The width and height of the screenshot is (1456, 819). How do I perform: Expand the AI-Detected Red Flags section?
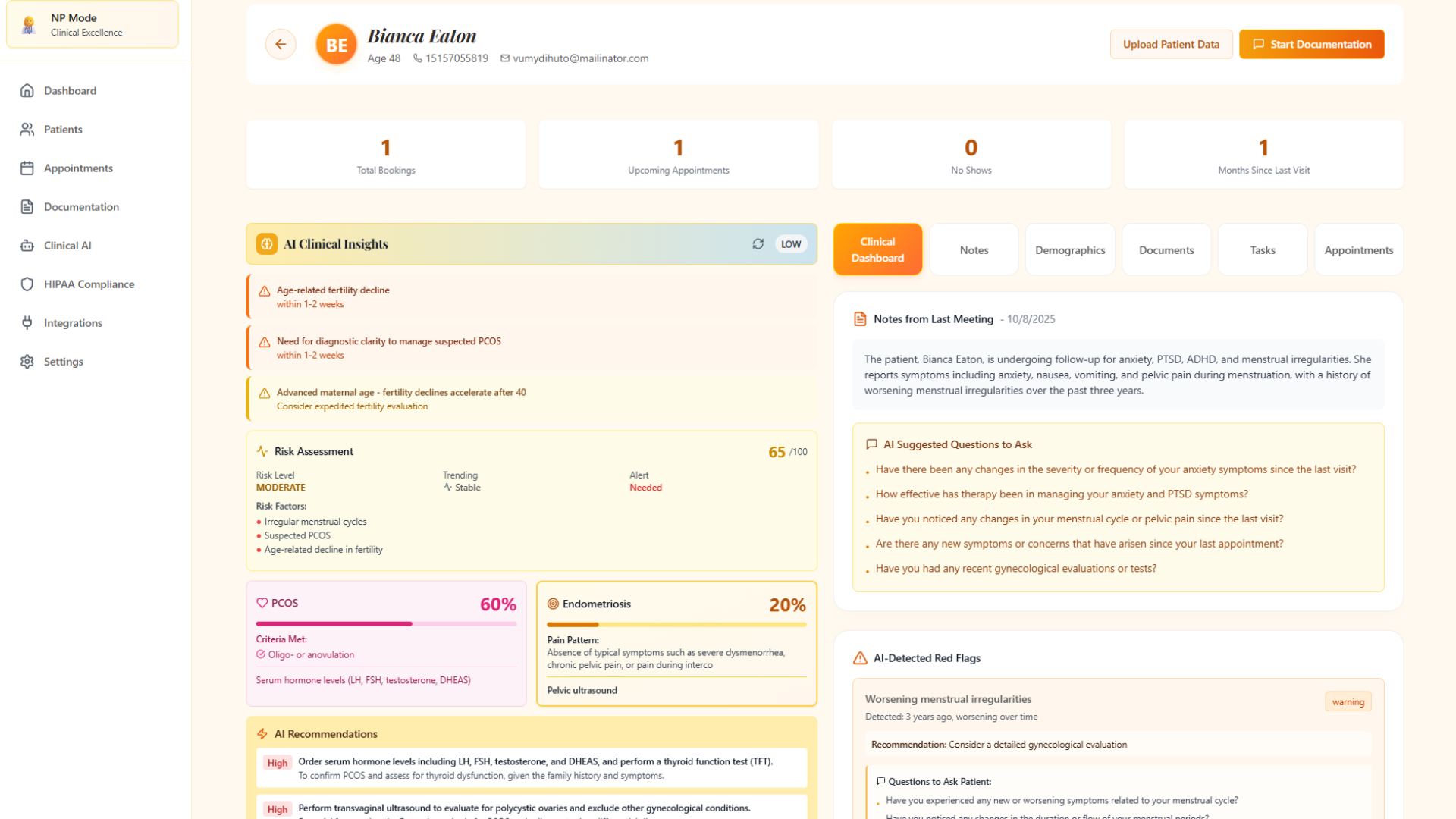(926, 657)
